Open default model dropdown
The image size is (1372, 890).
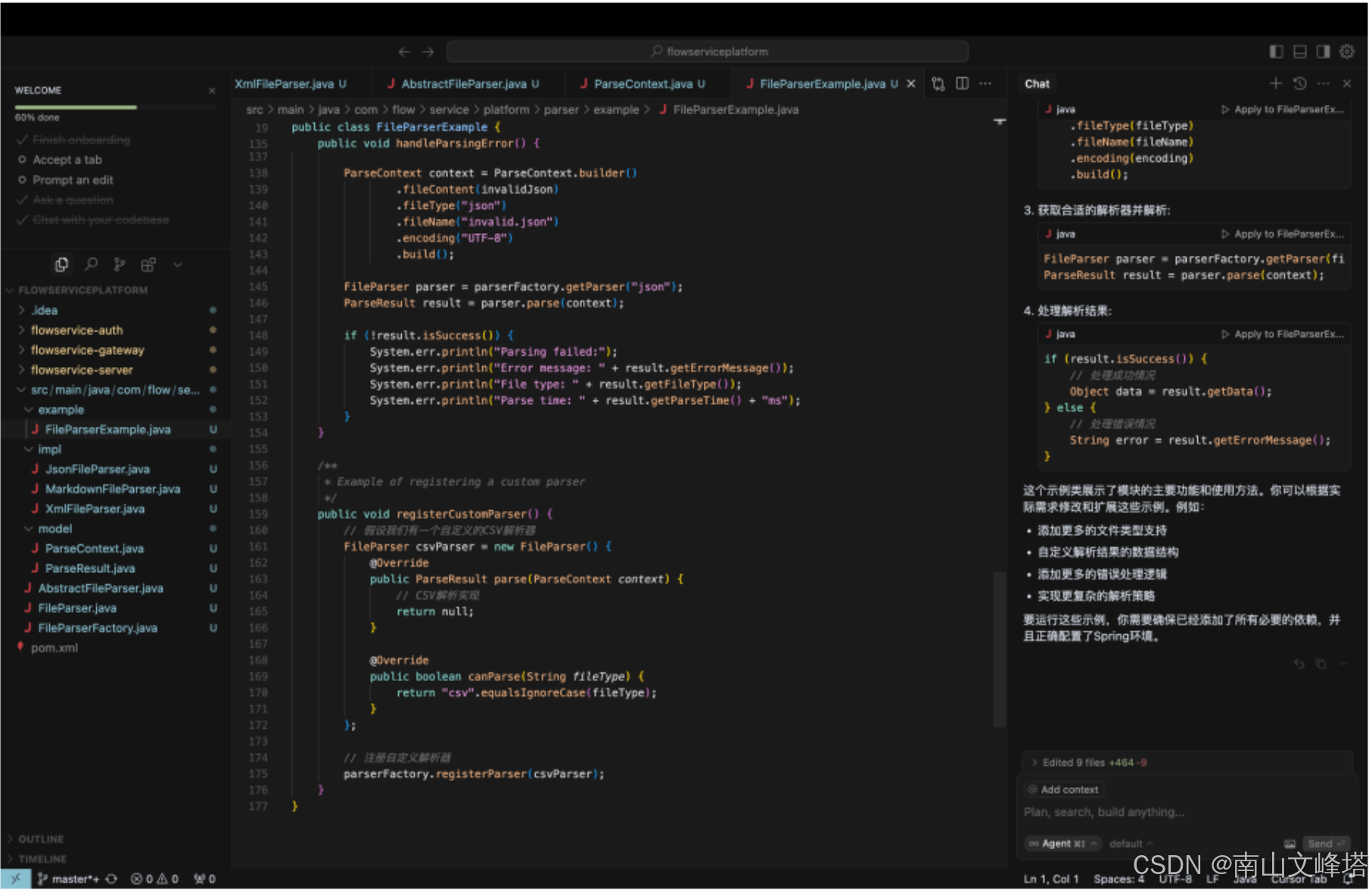tap(1131, 844)
